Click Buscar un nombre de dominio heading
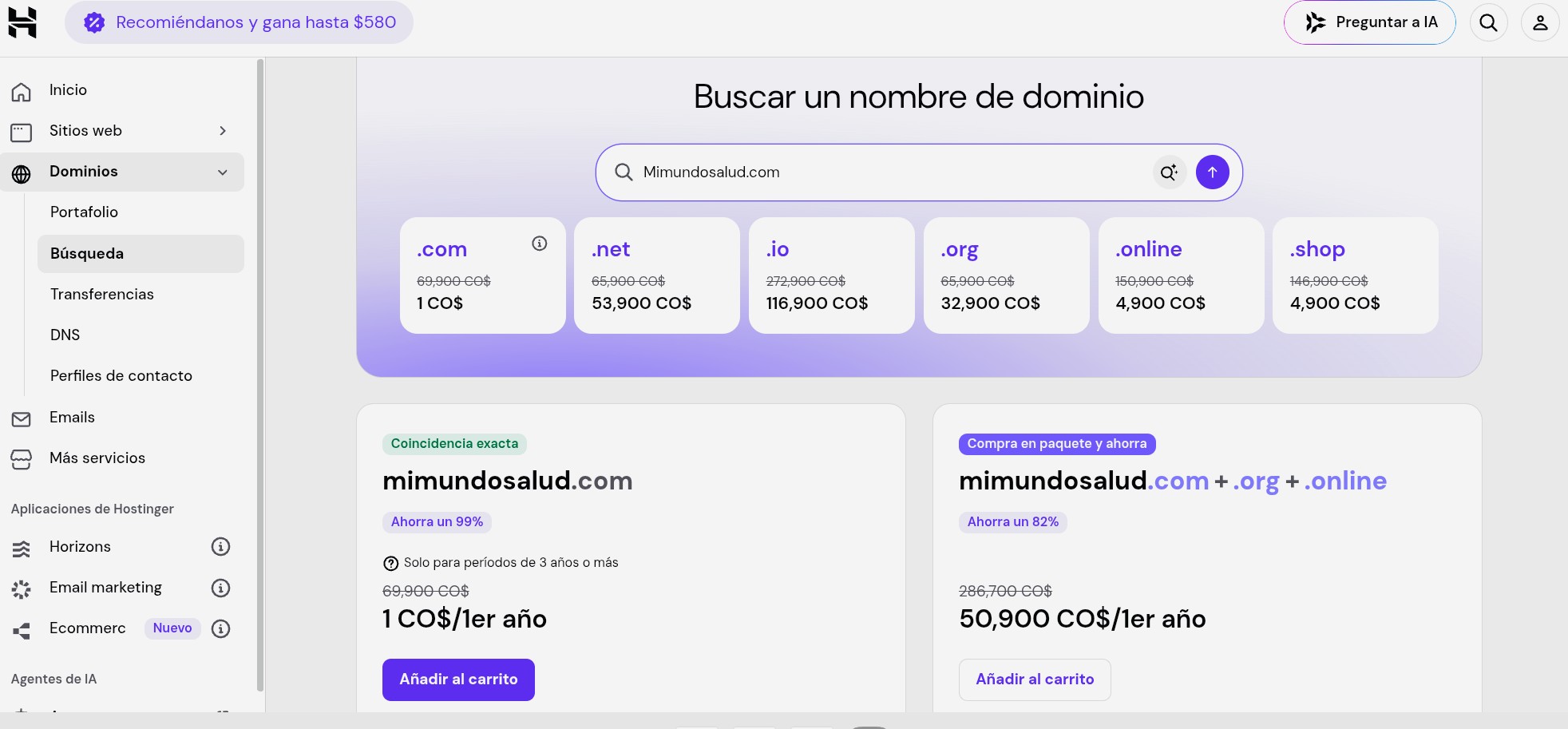The height and width of the screenshot is (729, 1568). click(919, 97)
